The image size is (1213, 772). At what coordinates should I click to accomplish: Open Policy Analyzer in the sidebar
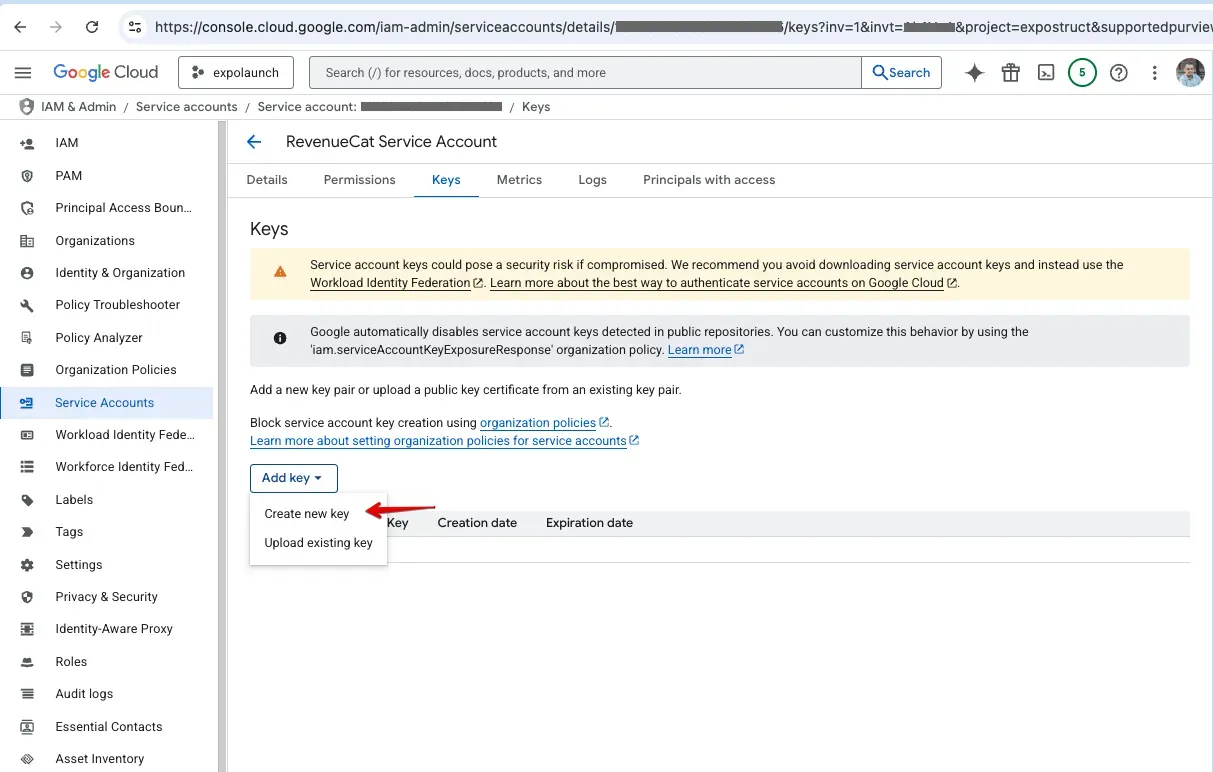99,338
